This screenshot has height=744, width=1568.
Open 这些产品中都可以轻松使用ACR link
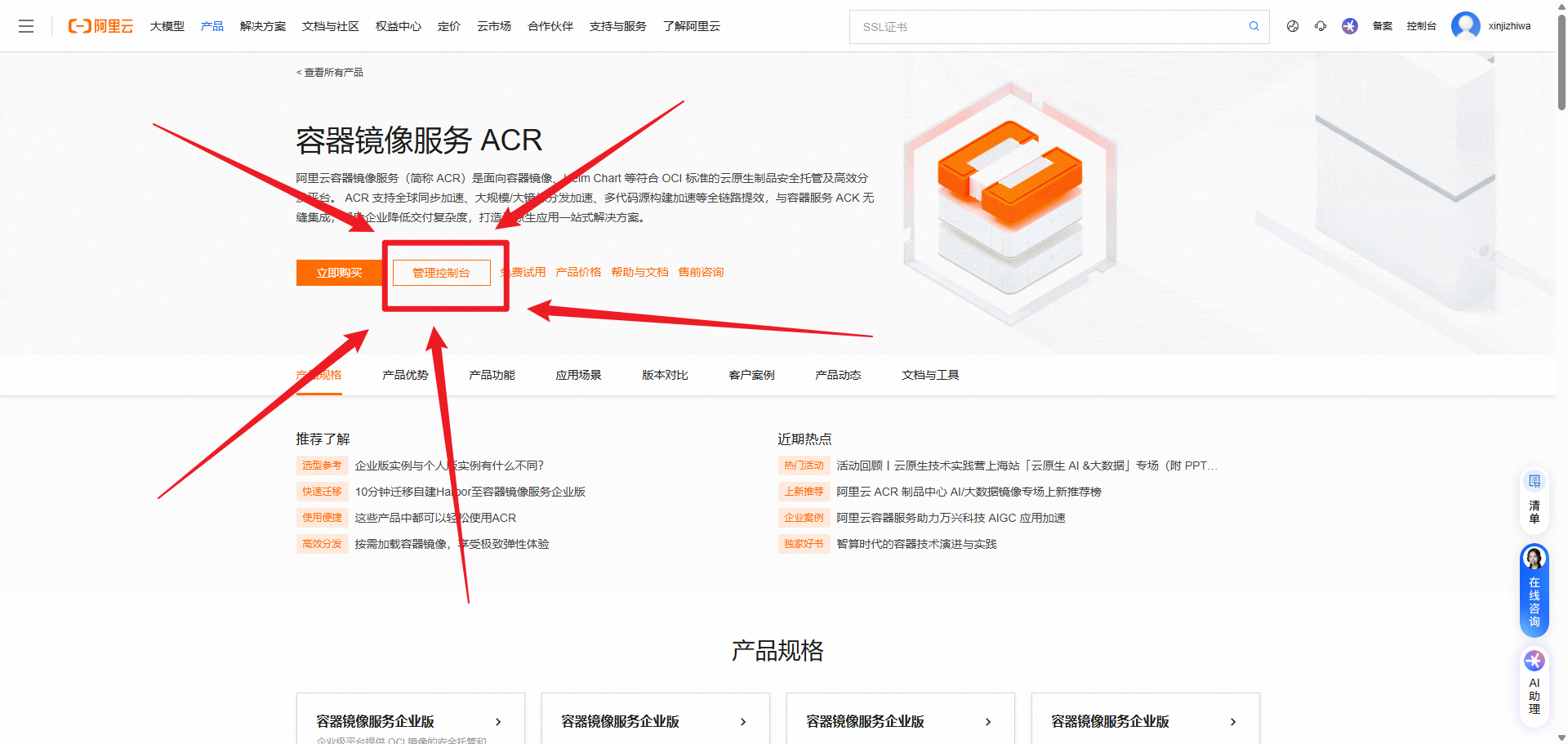click(435, 518)
